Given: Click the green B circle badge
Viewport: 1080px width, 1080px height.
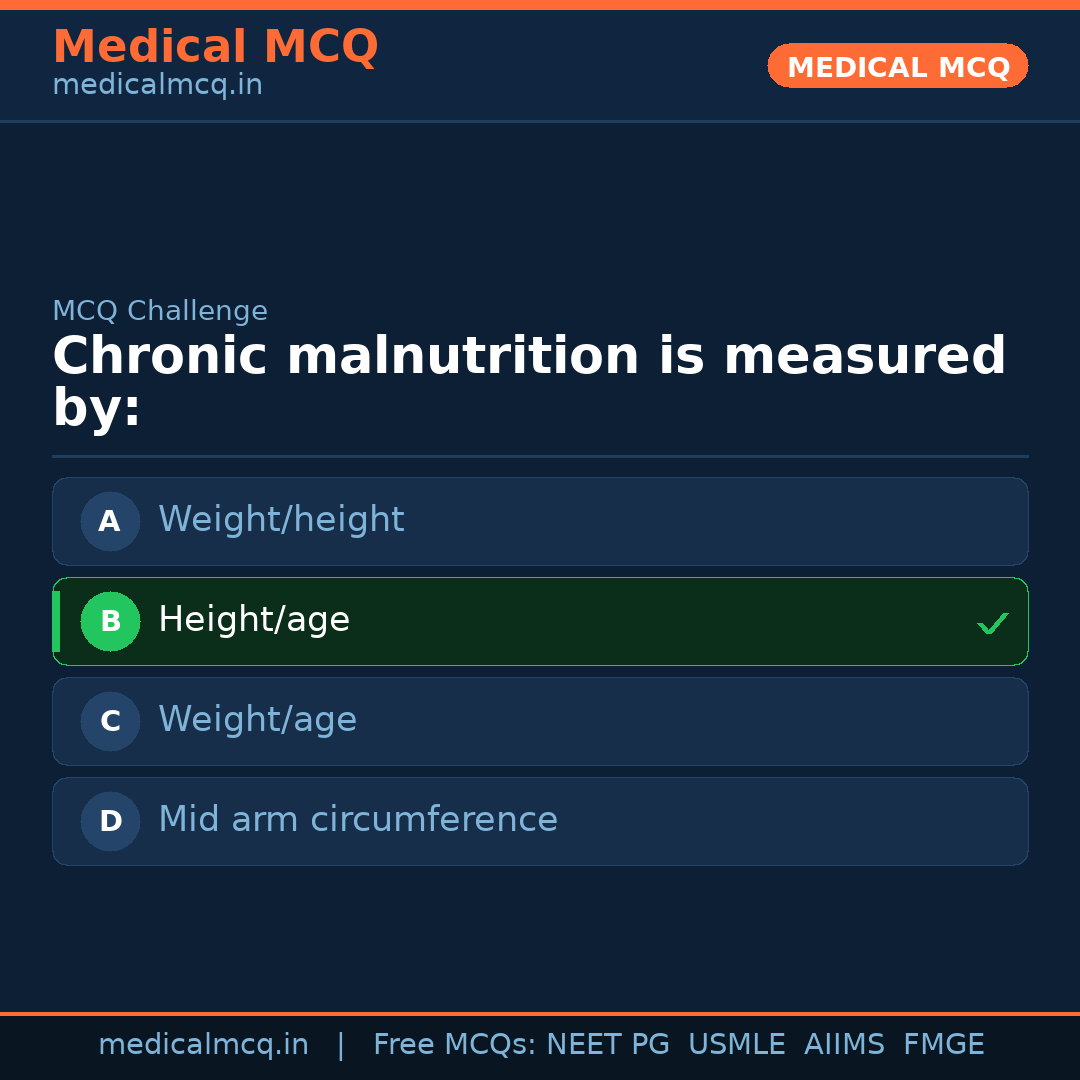Looking at the screenshot, I should click(x=110, y=621).
